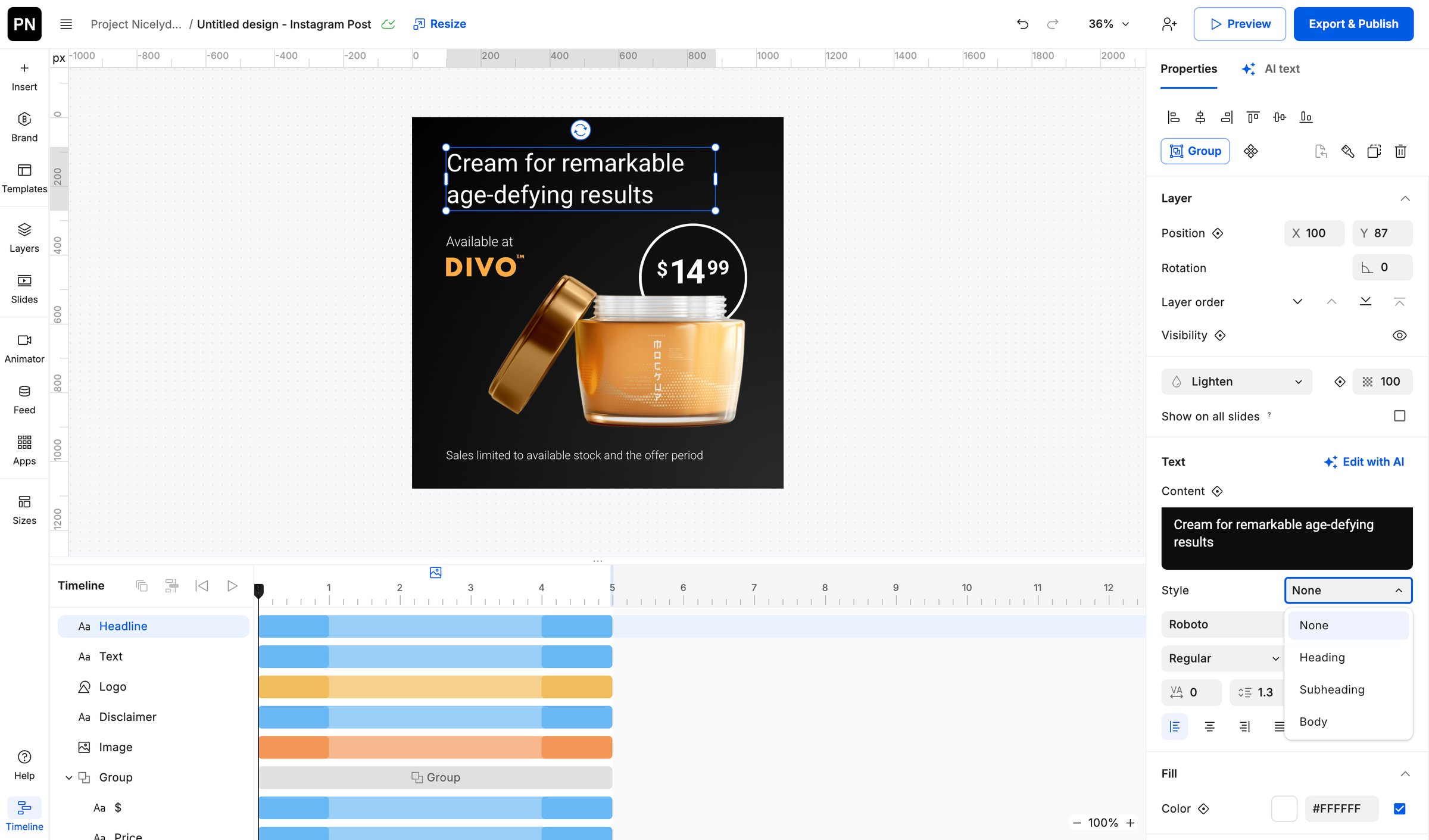This screenshot has height=840, width=1429.
Task: Toggle Visibility keyframe diamond
Action: pos(1220,335)
